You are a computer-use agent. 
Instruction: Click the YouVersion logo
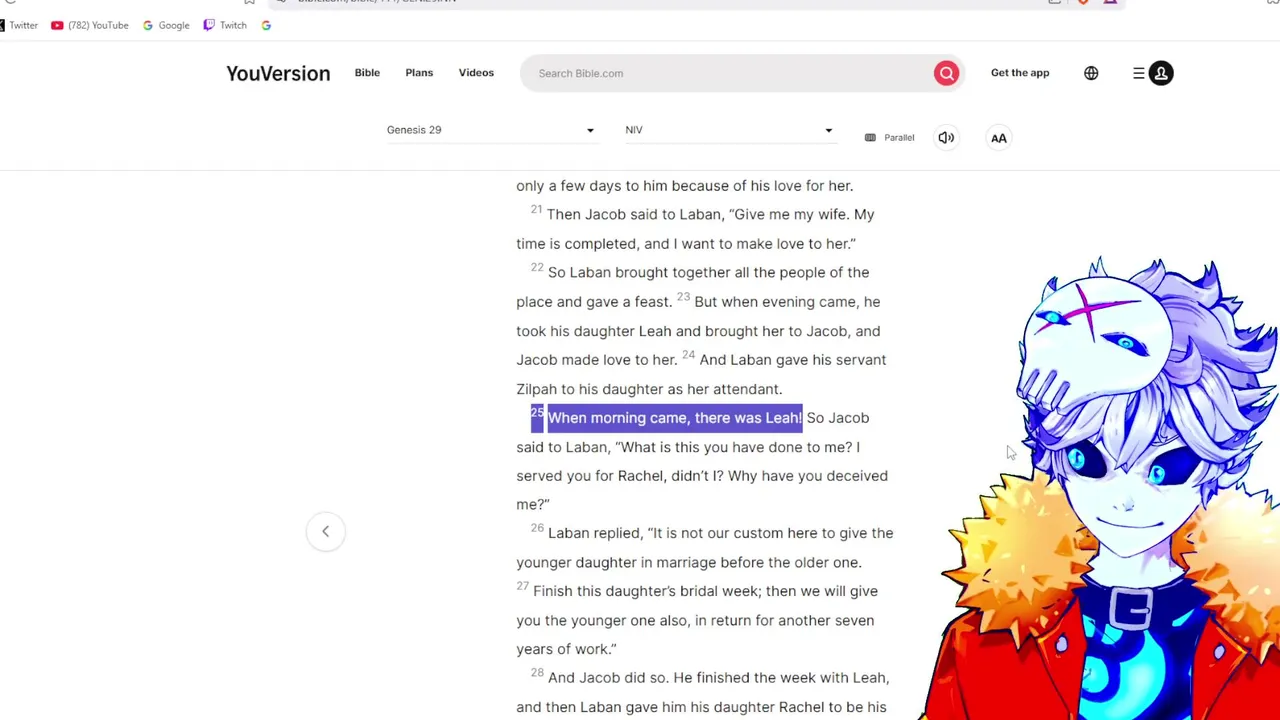click(x=278, y=73)
